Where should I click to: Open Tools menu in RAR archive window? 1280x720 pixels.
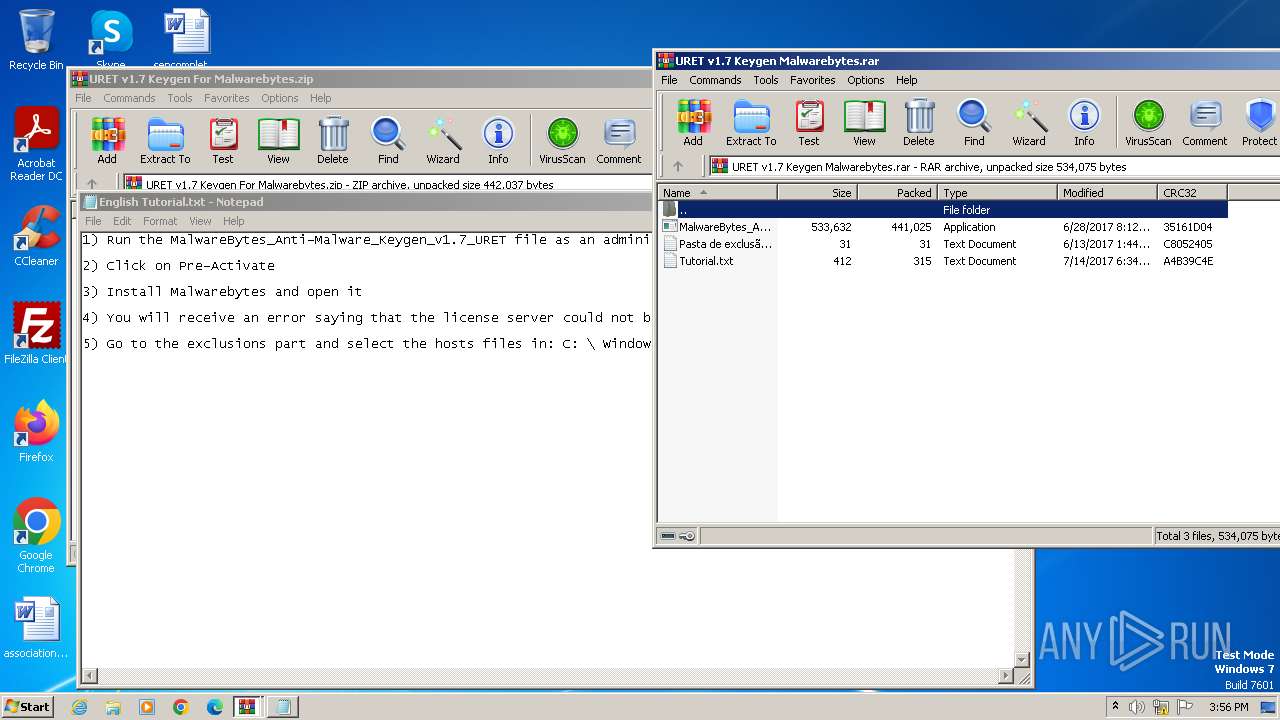(x=766, y=80)
